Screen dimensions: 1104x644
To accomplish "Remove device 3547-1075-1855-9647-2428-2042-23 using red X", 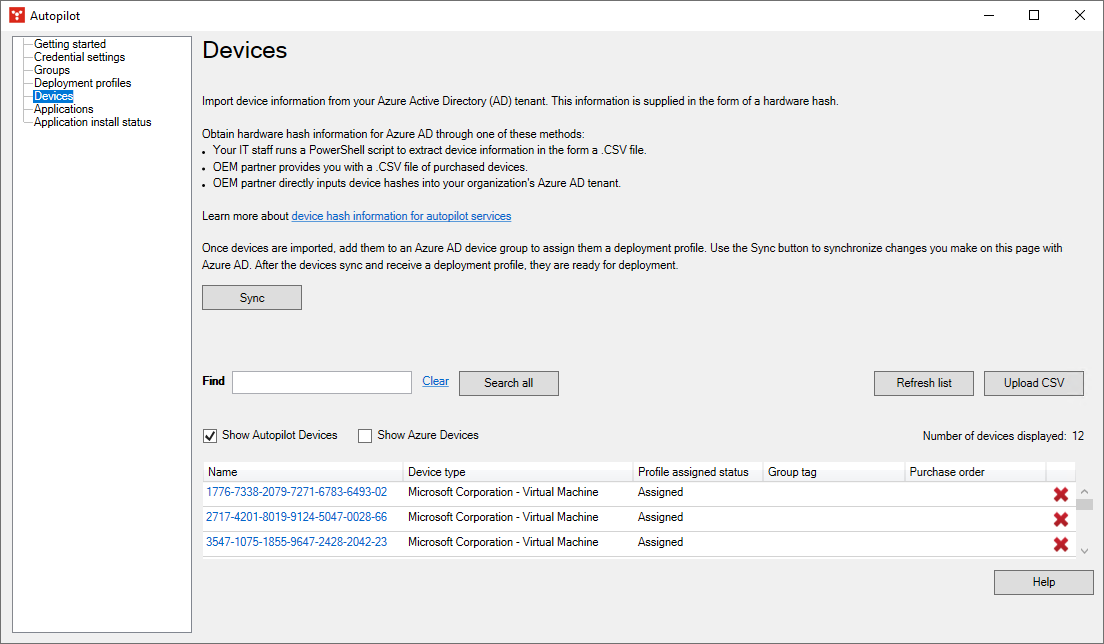I will click(x=1060, y=544).
